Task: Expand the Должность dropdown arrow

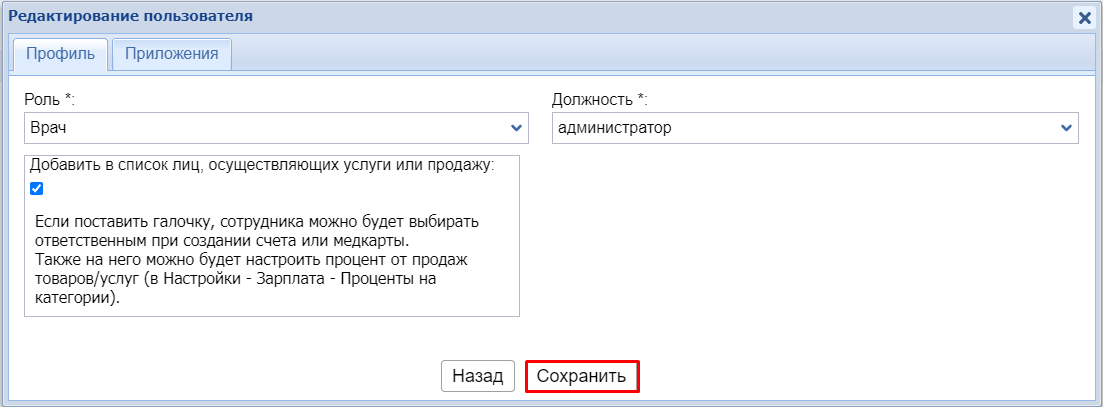Action: tap(1066, 128)
